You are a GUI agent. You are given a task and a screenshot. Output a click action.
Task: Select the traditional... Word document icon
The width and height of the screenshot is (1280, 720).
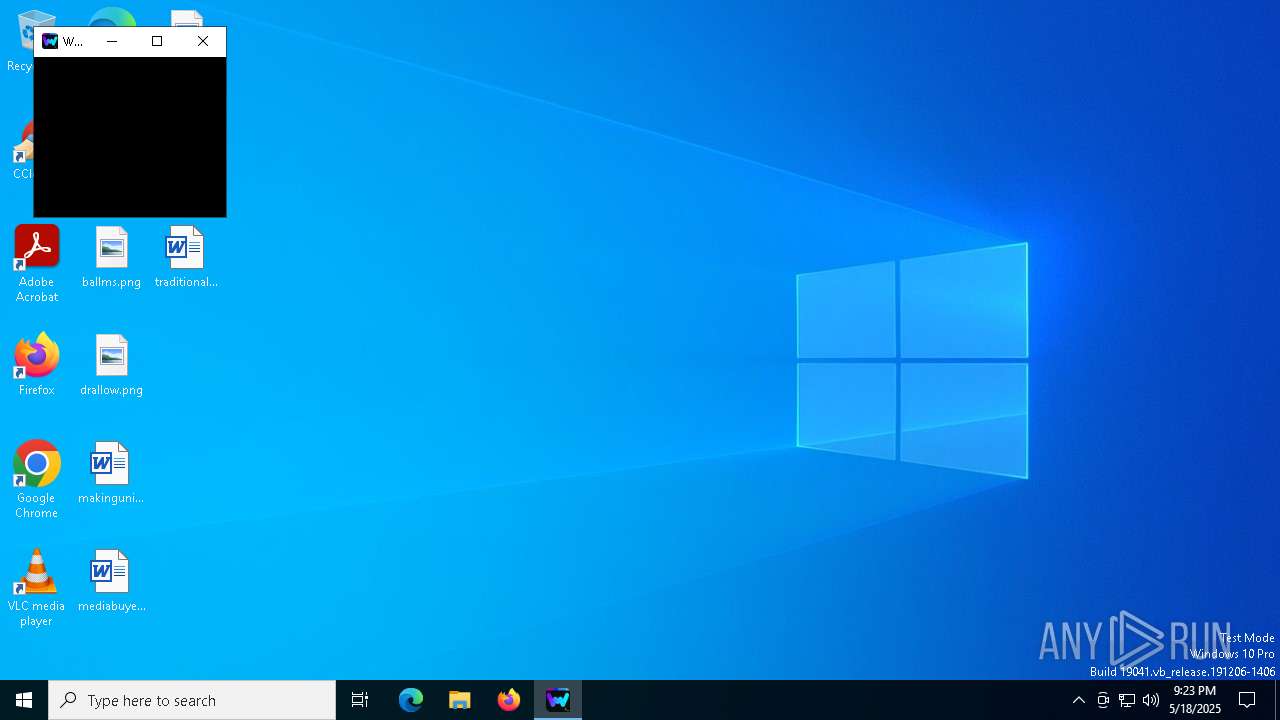pyautogui.click(x=186, y=258)
